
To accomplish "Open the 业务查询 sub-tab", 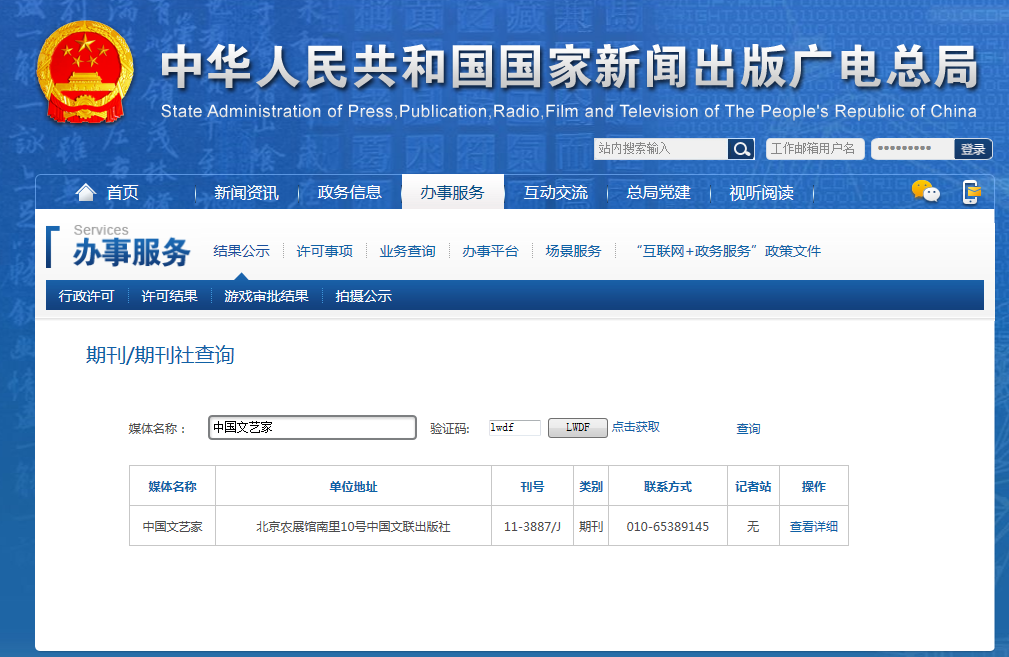I will tap(407, 251).
